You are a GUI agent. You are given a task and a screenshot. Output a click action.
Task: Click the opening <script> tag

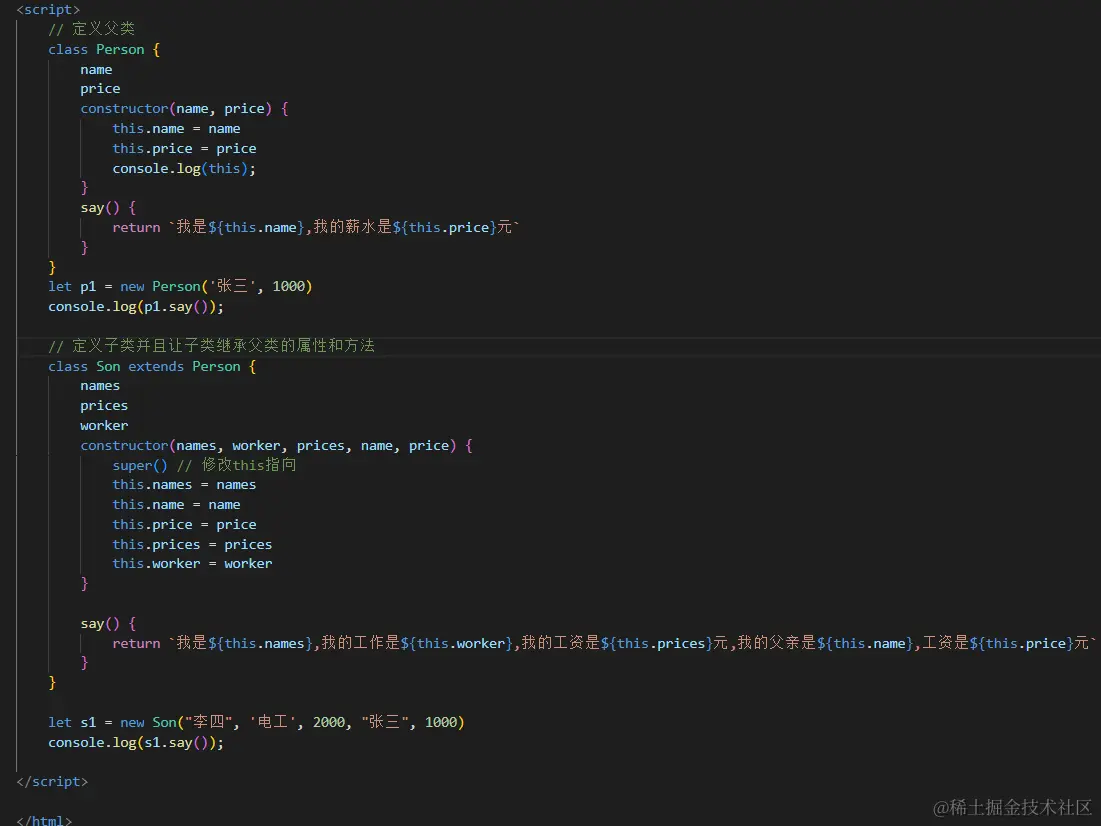pyautogui.click(x=48, y=10)
